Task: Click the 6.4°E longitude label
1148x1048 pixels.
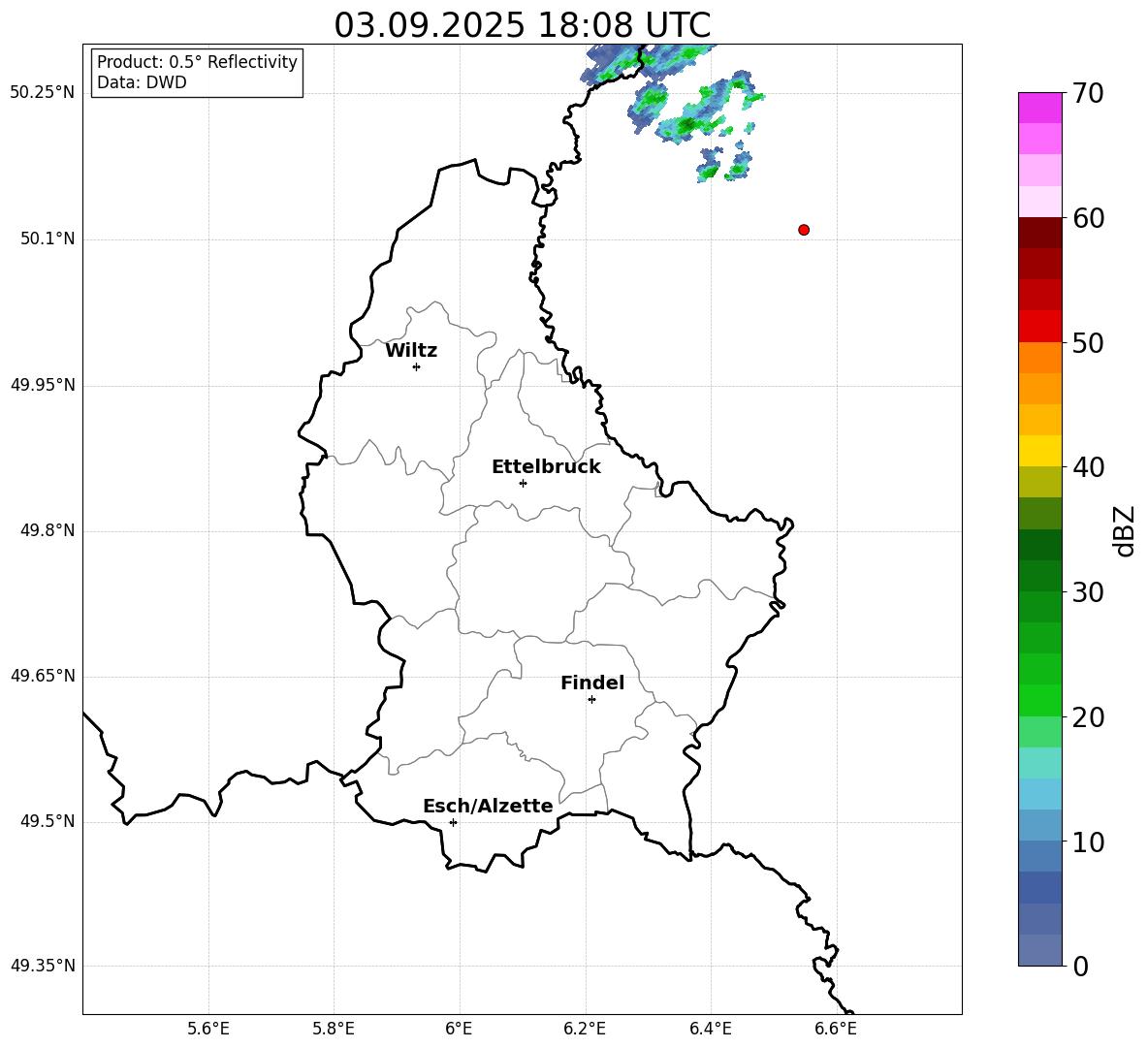Action: (x=710, y=1029)
